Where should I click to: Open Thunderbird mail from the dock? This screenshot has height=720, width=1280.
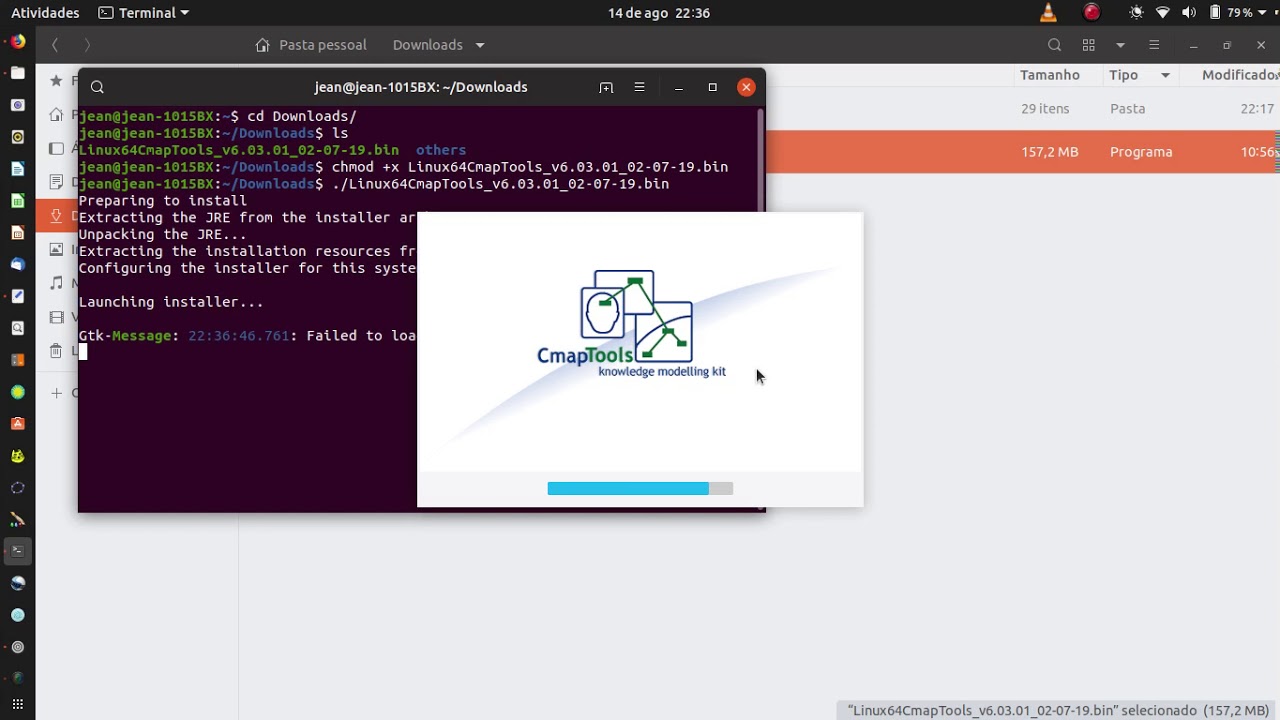tap(17, 265)
